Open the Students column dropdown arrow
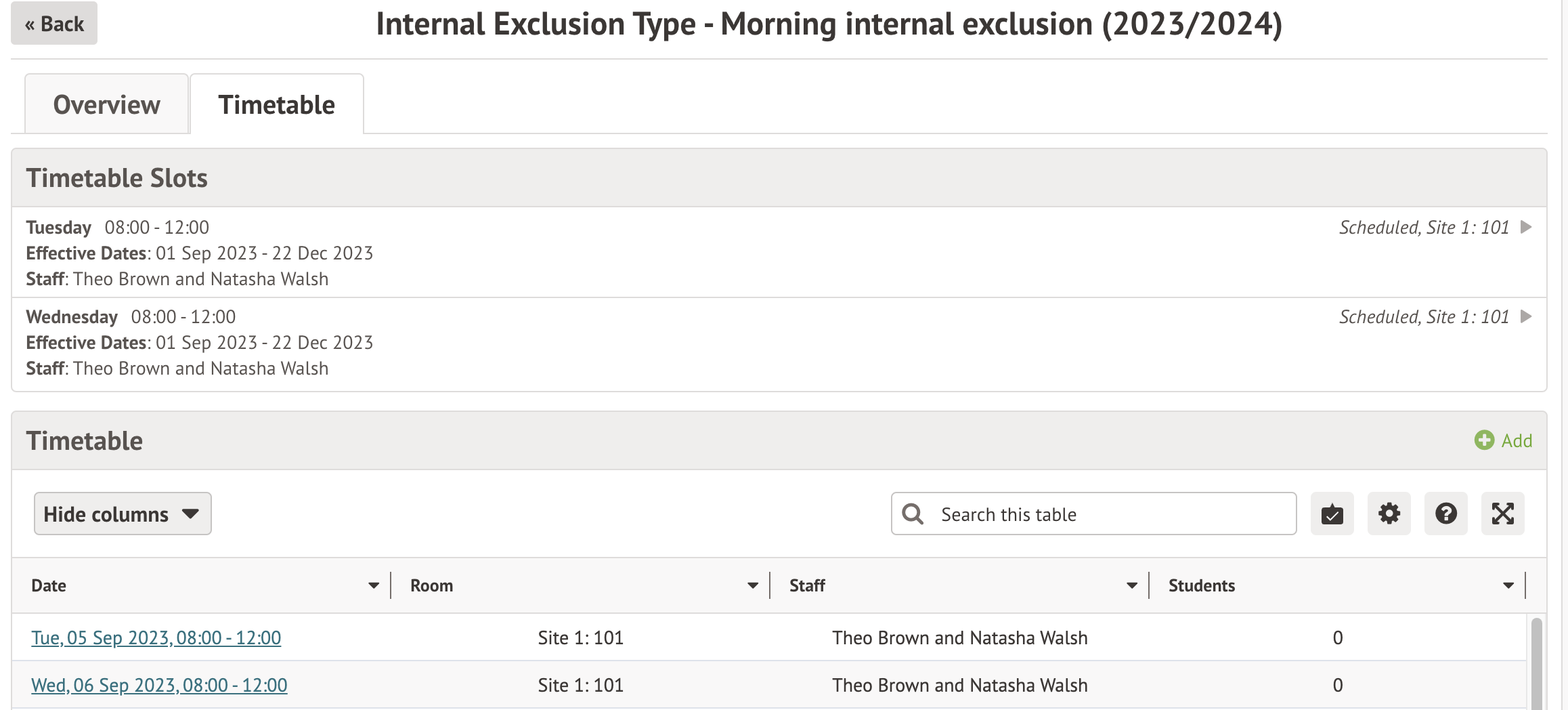This screenshot has height=710, width=1568. pyautogui.click(x=1508, y=585)
